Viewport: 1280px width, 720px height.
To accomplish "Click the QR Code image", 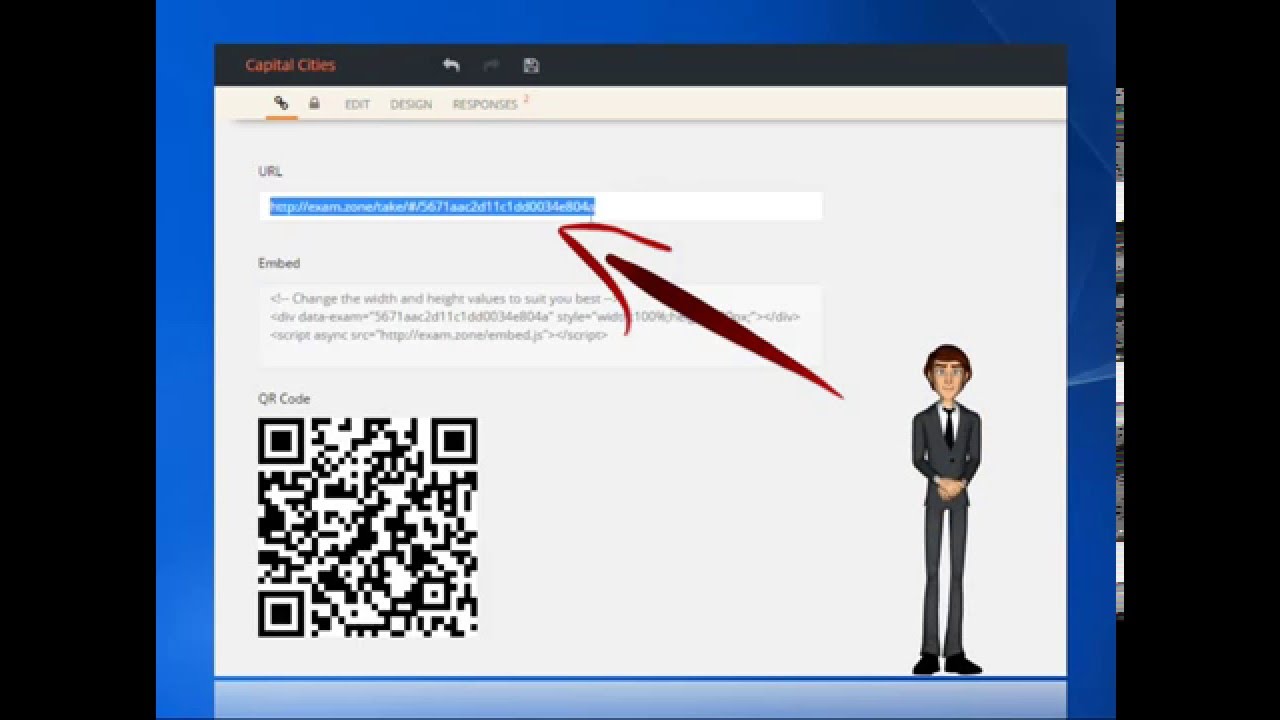I will pyautogui.click(x=368, y=527).
